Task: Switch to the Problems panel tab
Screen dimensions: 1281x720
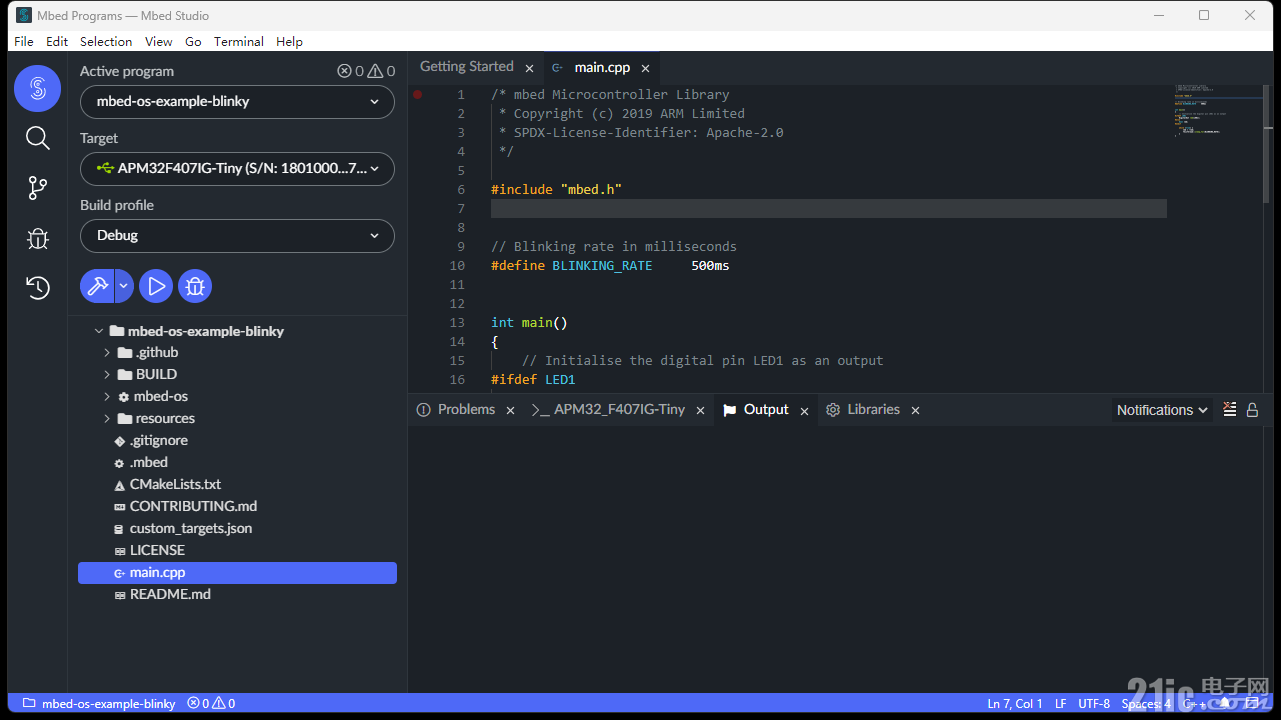Action: click(x=466, y=409)
